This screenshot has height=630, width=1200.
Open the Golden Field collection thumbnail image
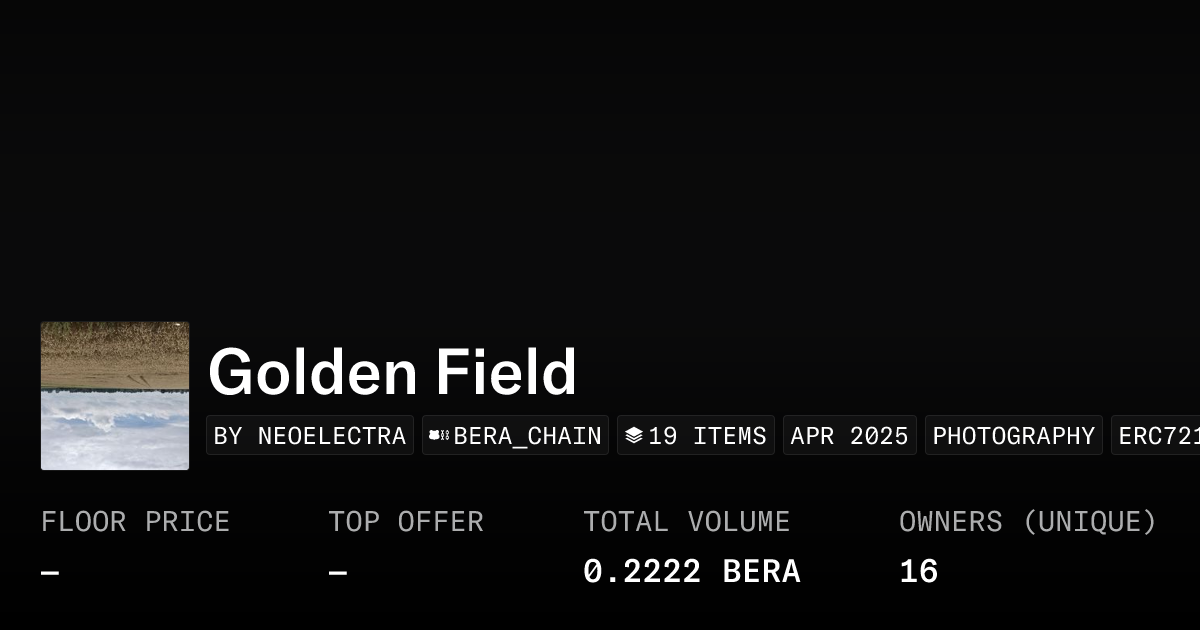click(x=115, y=395)
